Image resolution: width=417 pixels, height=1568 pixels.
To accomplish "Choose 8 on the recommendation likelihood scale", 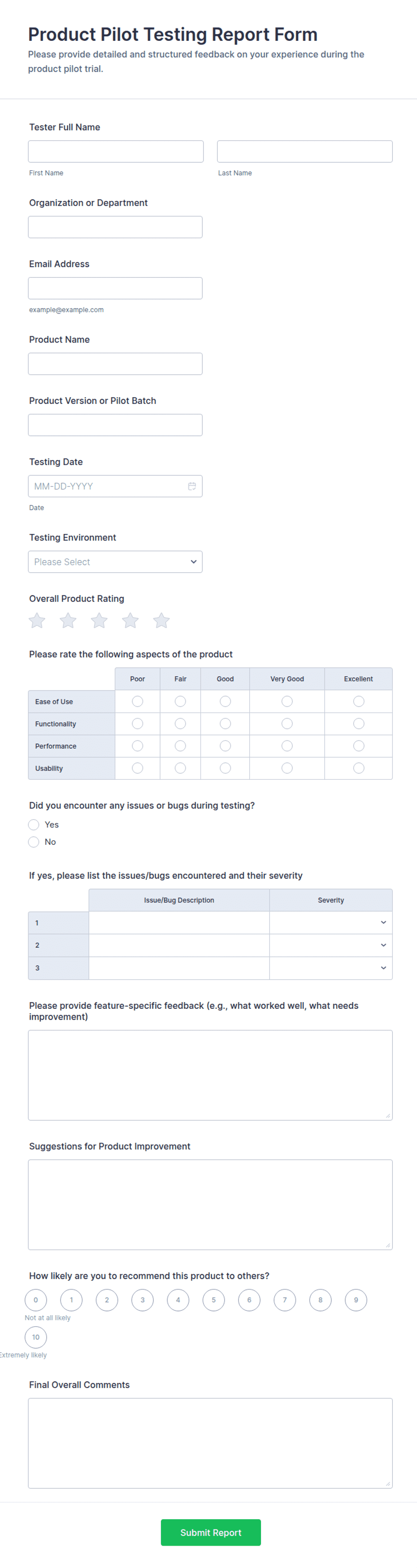I will [x=320, y=1300].
